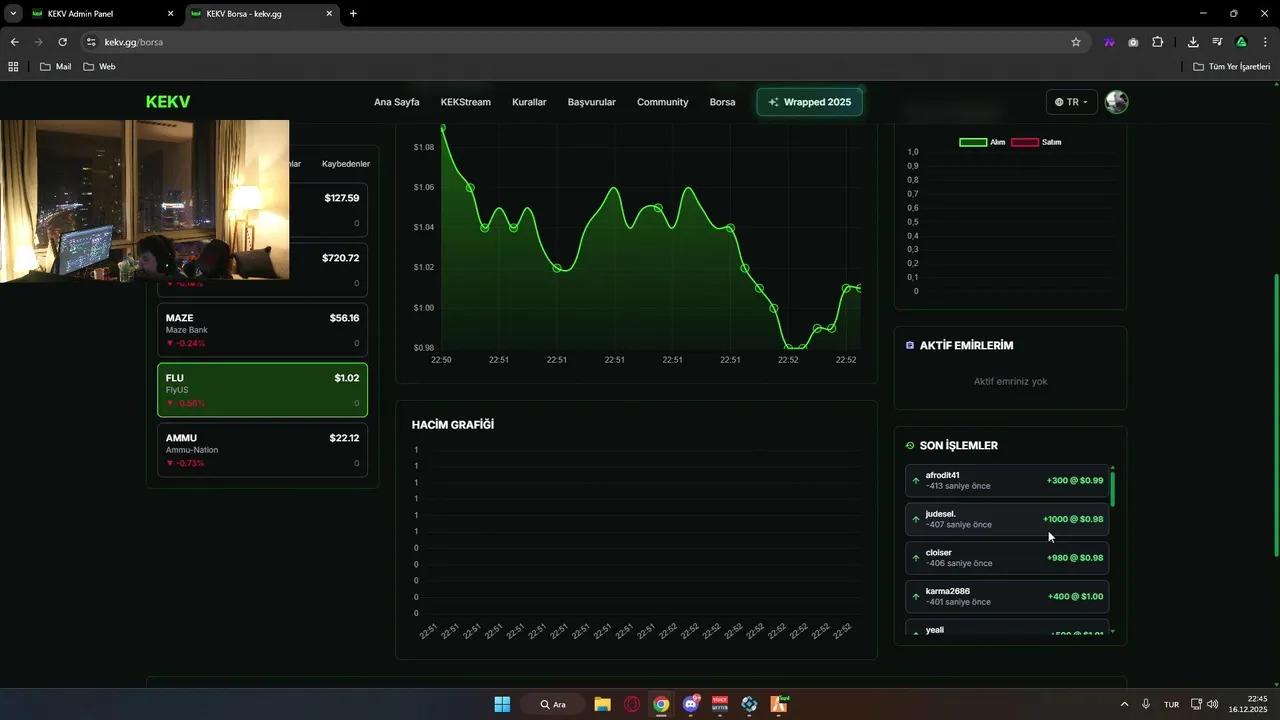Reload the kekv.gg page
Viewport: 1280px width, 720px height.
coord(62,42)
